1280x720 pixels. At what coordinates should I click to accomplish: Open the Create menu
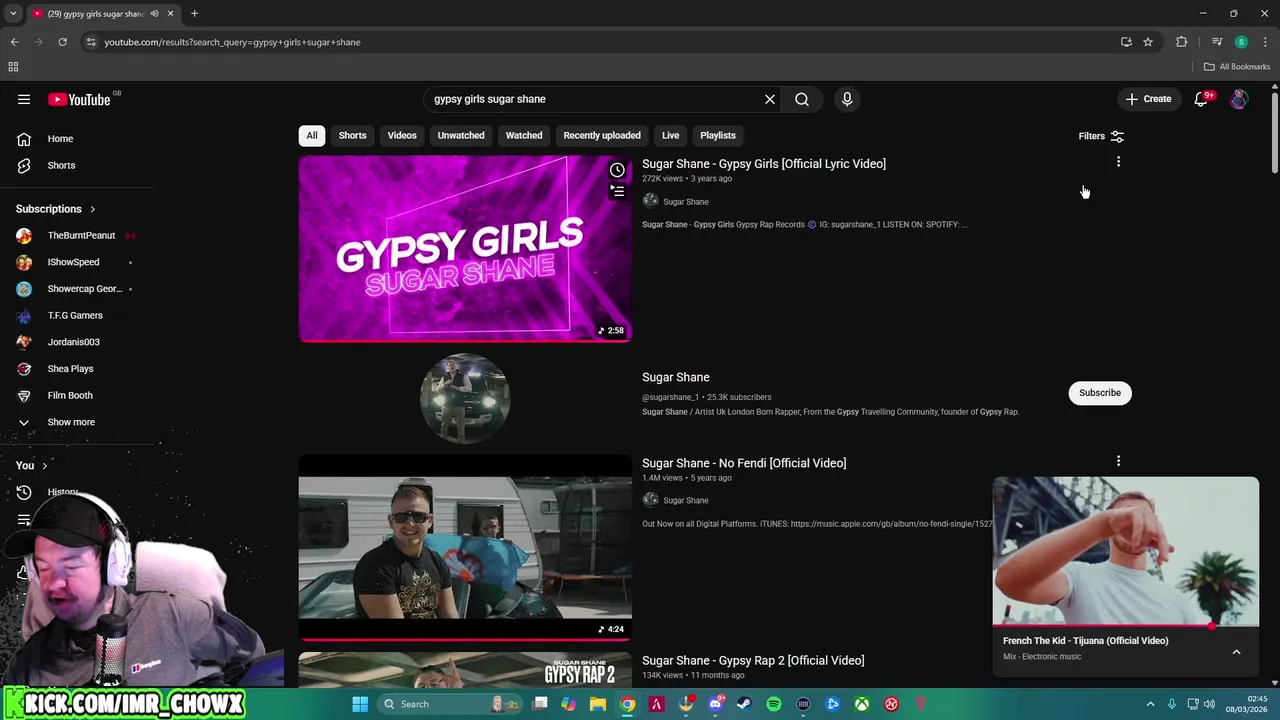click(1148, 99)
